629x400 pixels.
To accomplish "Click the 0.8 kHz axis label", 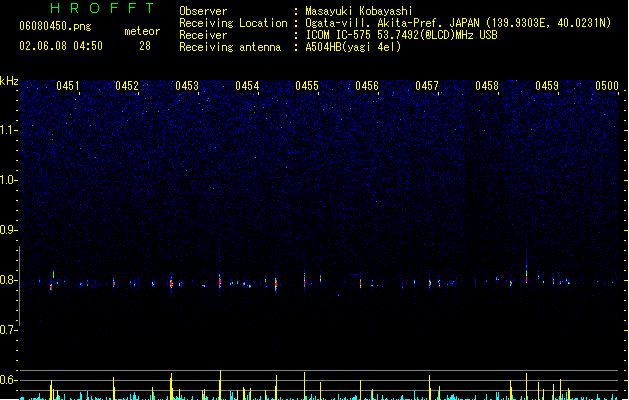I will (x=8, y=280).
